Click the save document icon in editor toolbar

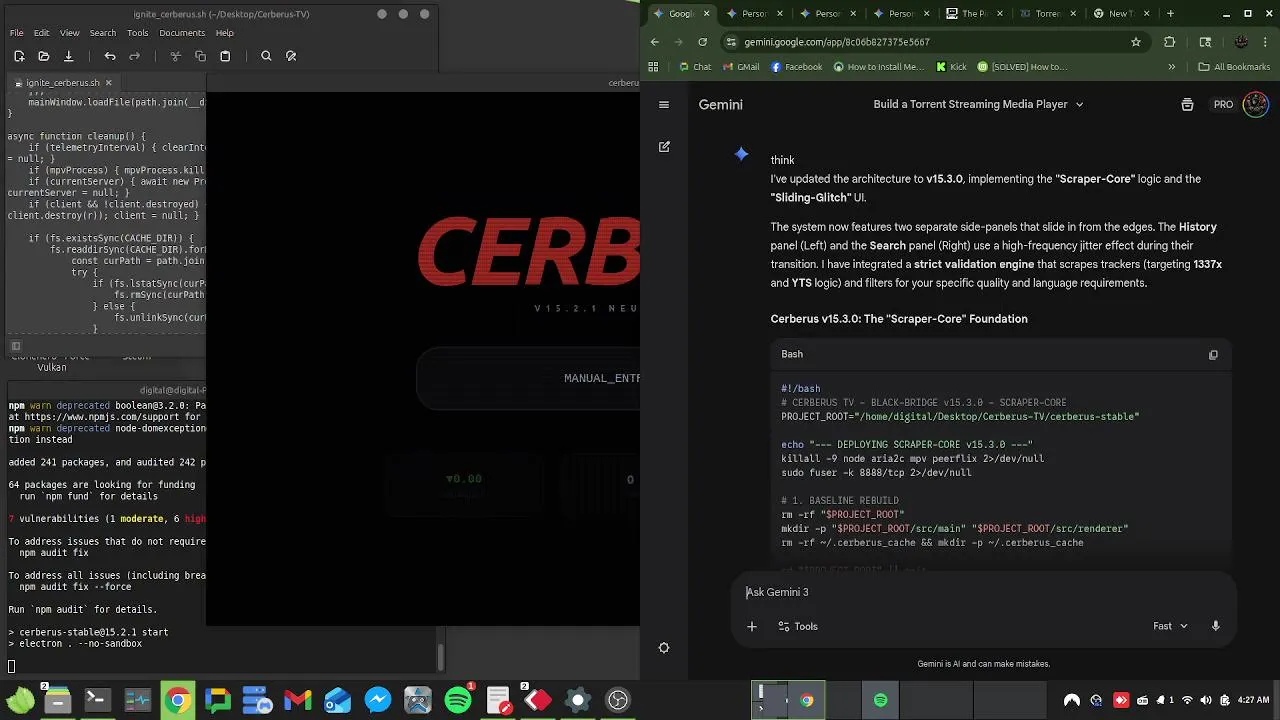[x=68, y=56]
